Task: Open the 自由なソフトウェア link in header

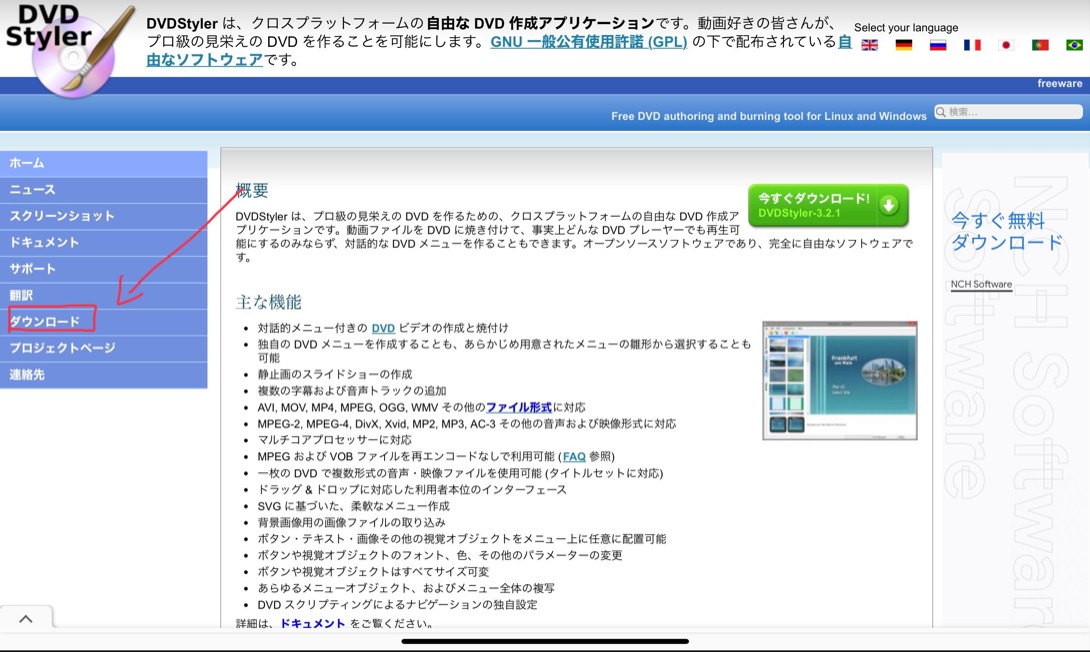Action: tap(204, 60)
